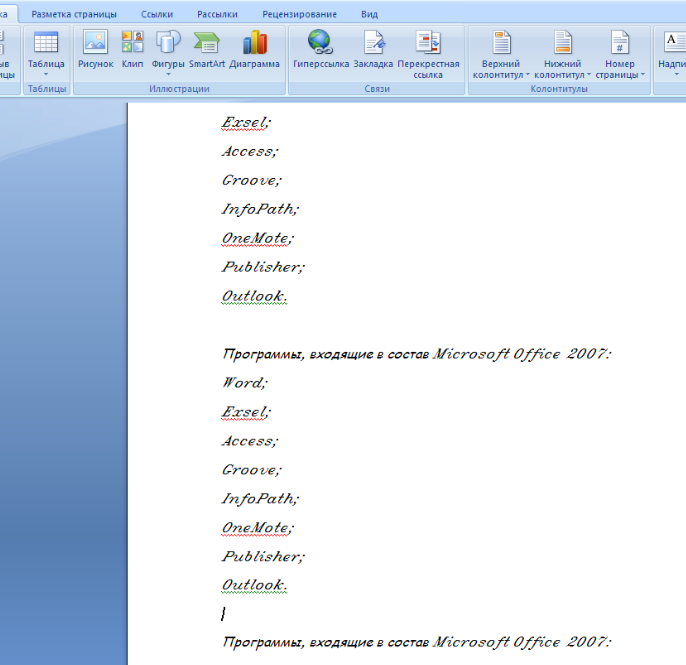This screenshot has width=686, height=665.
Task: Click the first InfoPath; line
Action: click(x=260, y=209)
